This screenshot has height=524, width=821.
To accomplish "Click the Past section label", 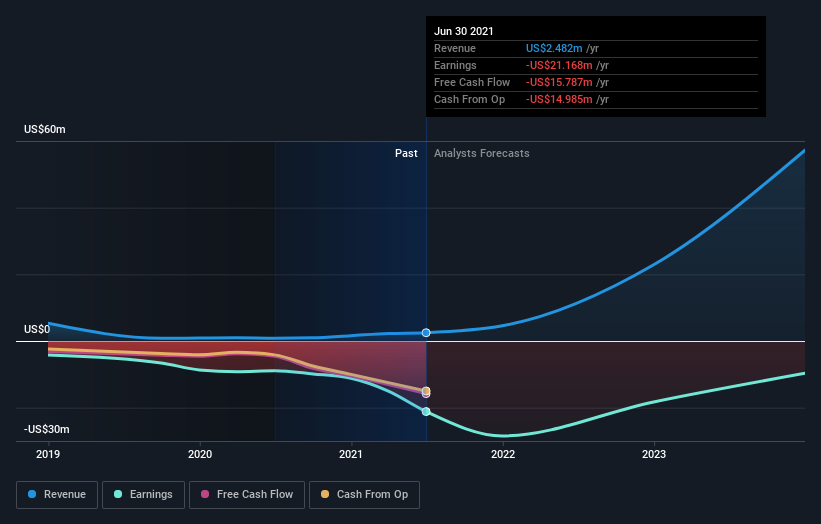I will pyautogui.click(x=406, y=153).
